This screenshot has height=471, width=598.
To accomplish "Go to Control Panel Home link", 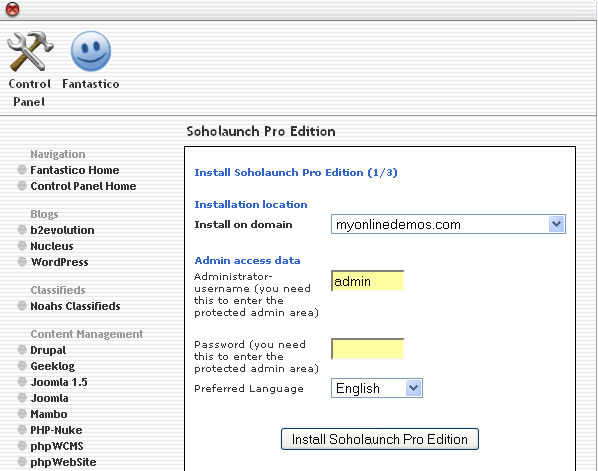I will pyautogui.click(x=83, y=186).
